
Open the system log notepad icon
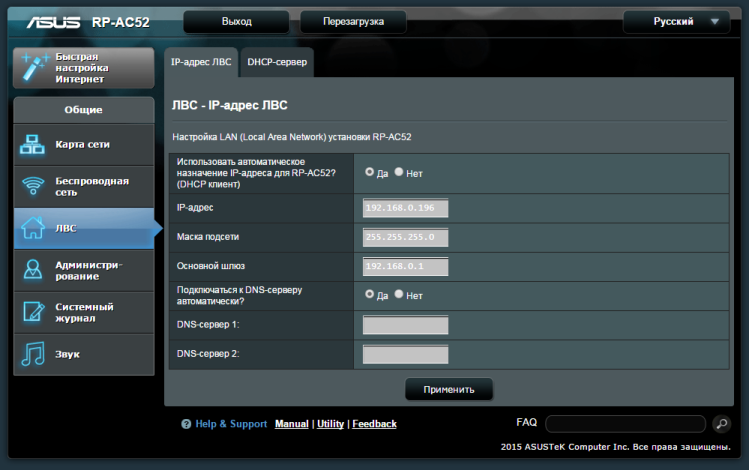point(33,311)
